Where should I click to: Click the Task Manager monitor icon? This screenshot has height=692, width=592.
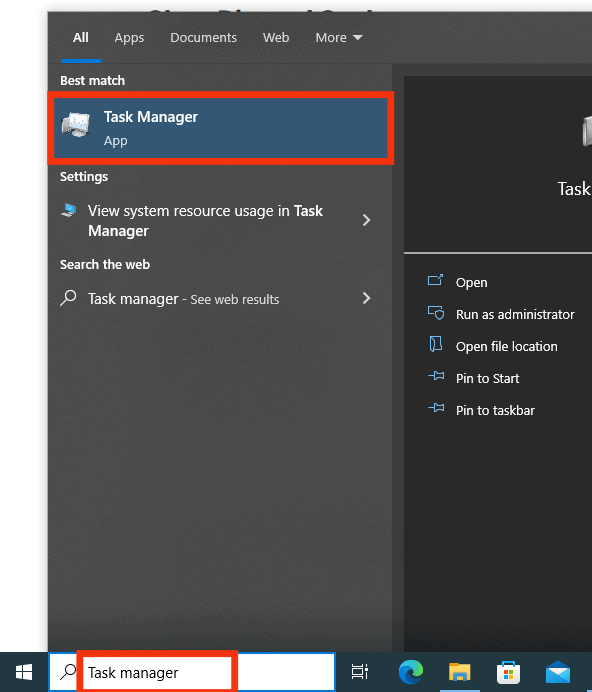(x=76, y=124)
